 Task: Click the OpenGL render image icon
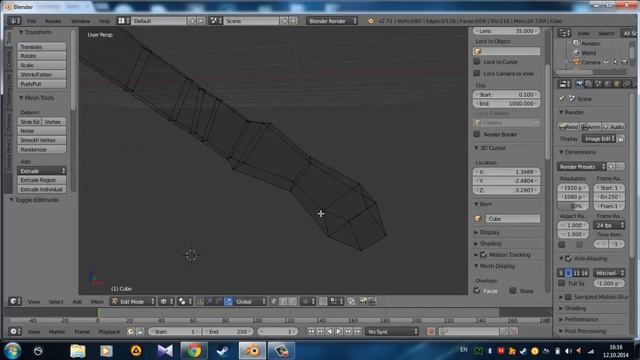coord(362,301)
